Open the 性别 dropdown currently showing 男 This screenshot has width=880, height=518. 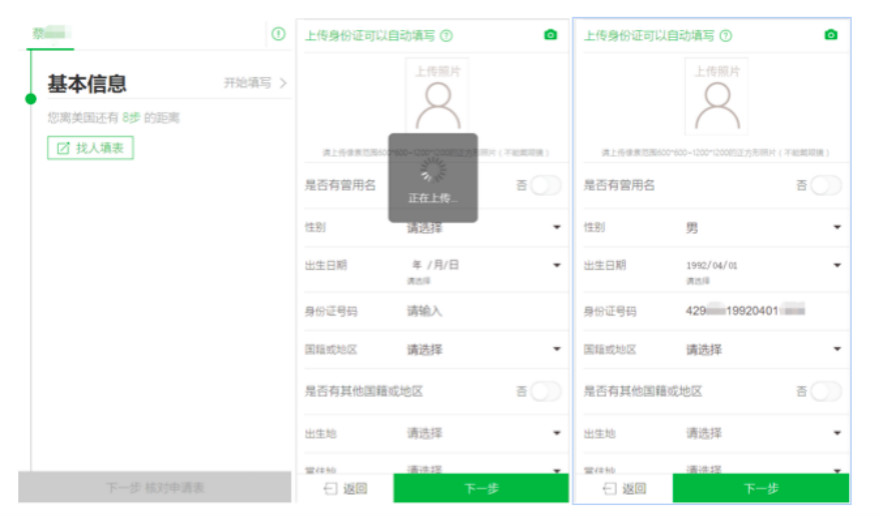pyautogui.click(x=837, y=228)
